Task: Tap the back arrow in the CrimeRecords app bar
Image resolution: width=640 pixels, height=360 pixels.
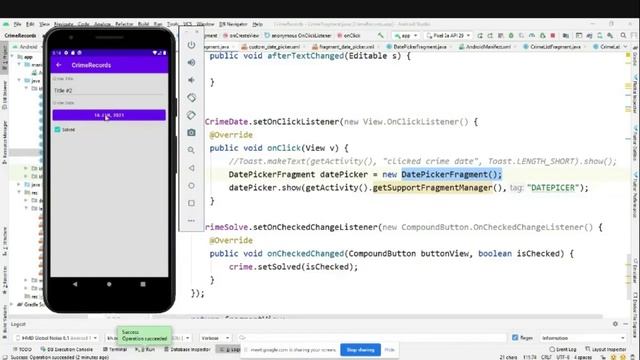Action: (59, 65)
